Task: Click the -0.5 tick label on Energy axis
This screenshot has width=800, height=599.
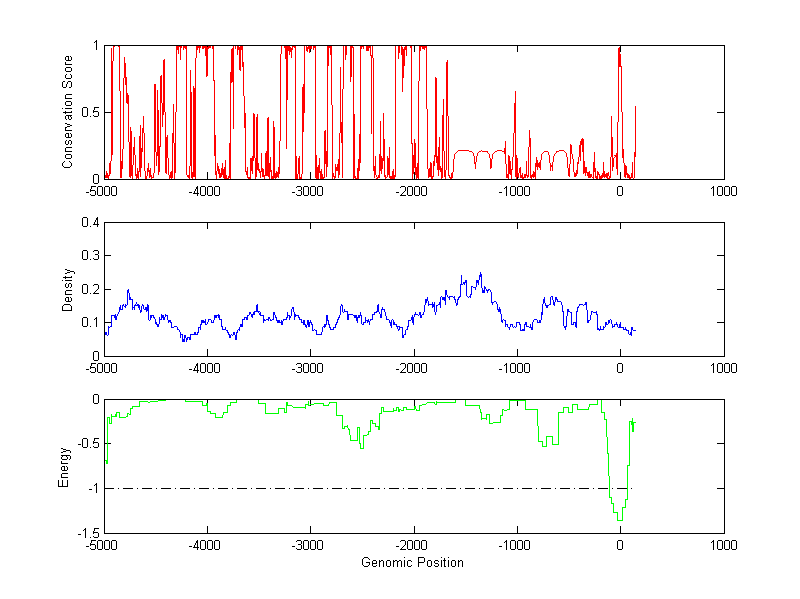Action: (86, 444)
